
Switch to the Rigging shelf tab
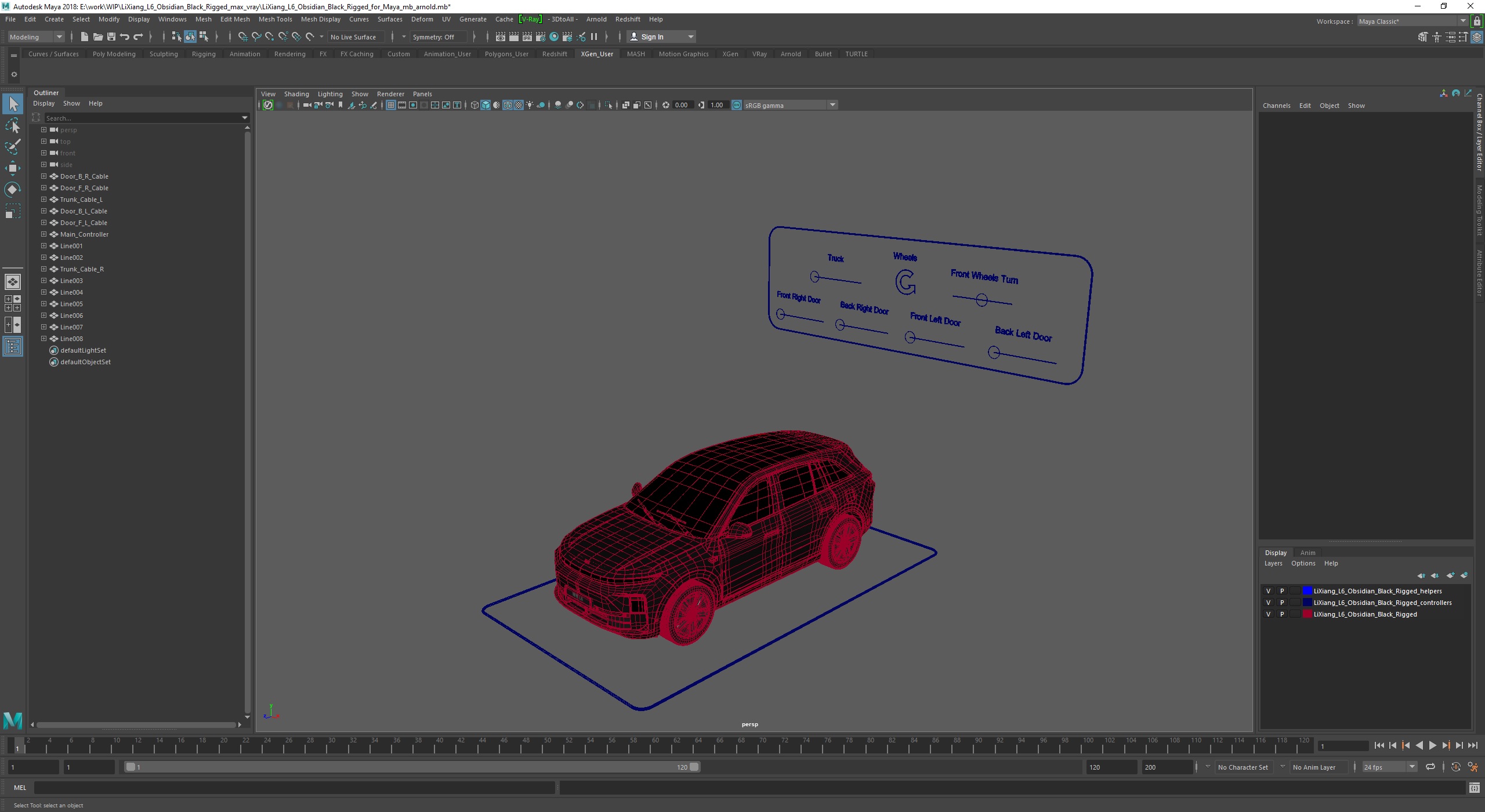(204, 54)
